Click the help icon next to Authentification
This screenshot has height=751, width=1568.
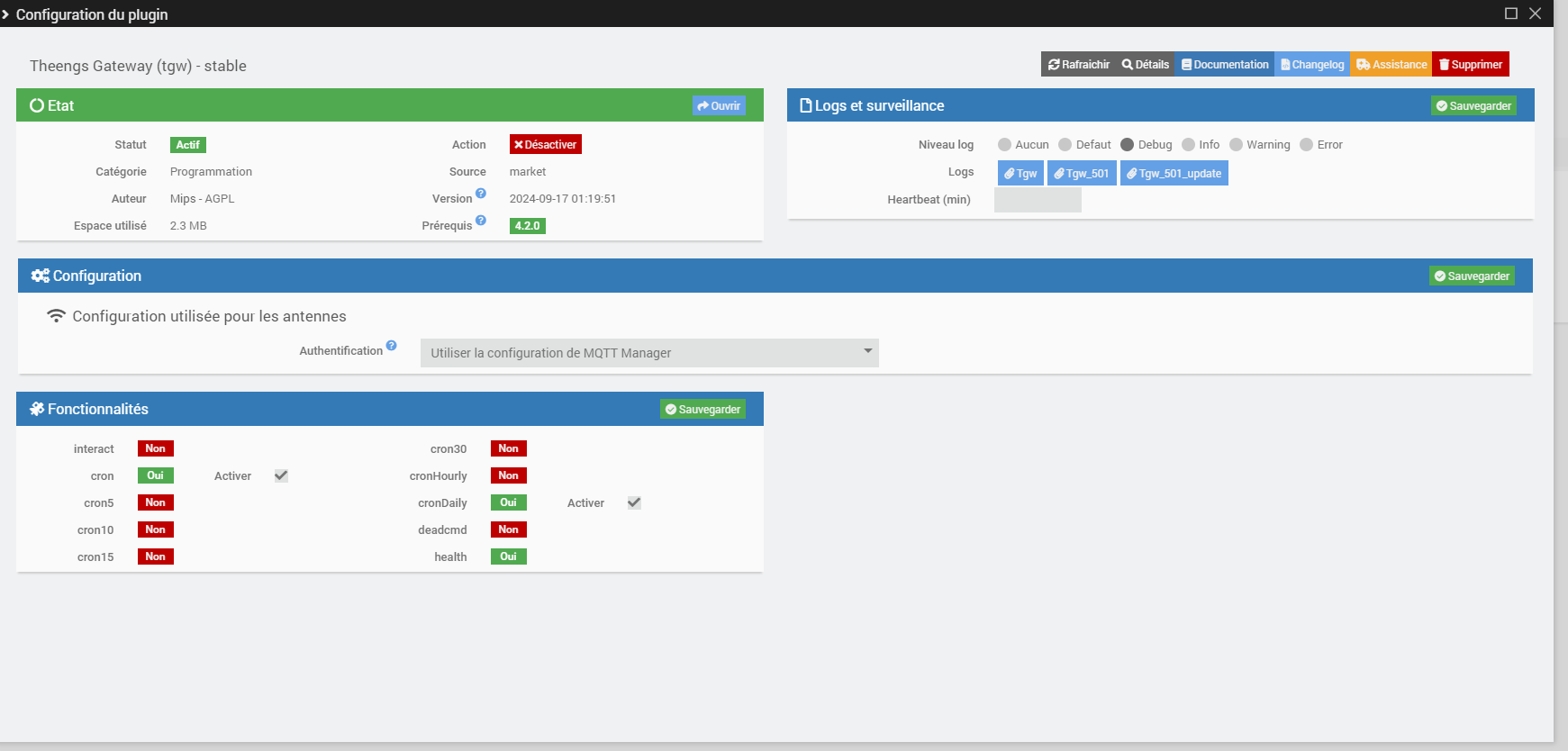[x=392, y=345]
